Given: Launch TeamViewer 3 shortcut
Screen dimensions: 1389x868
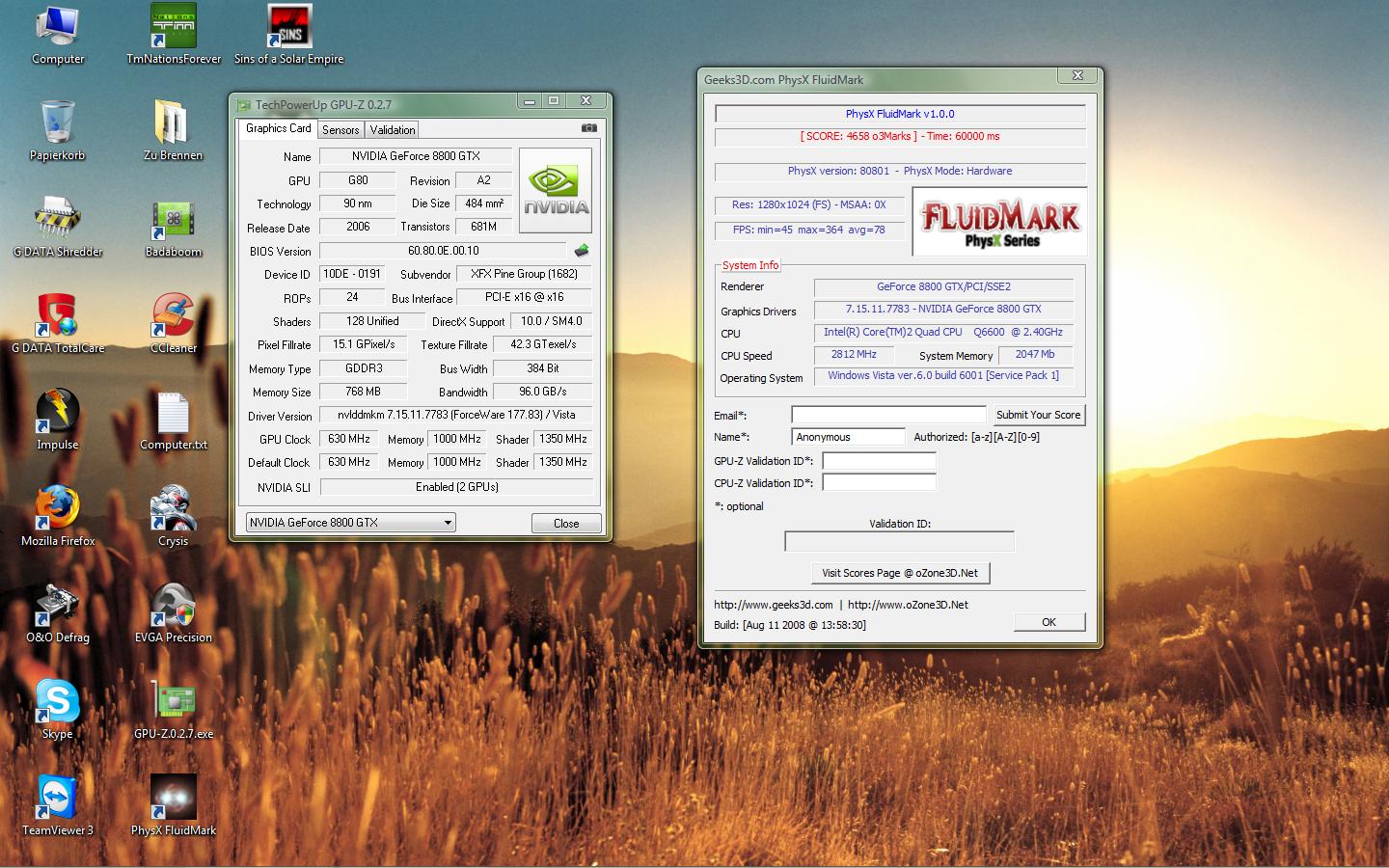Looking at the screenshot, I should pyautogui.click(x=58, y=806).
